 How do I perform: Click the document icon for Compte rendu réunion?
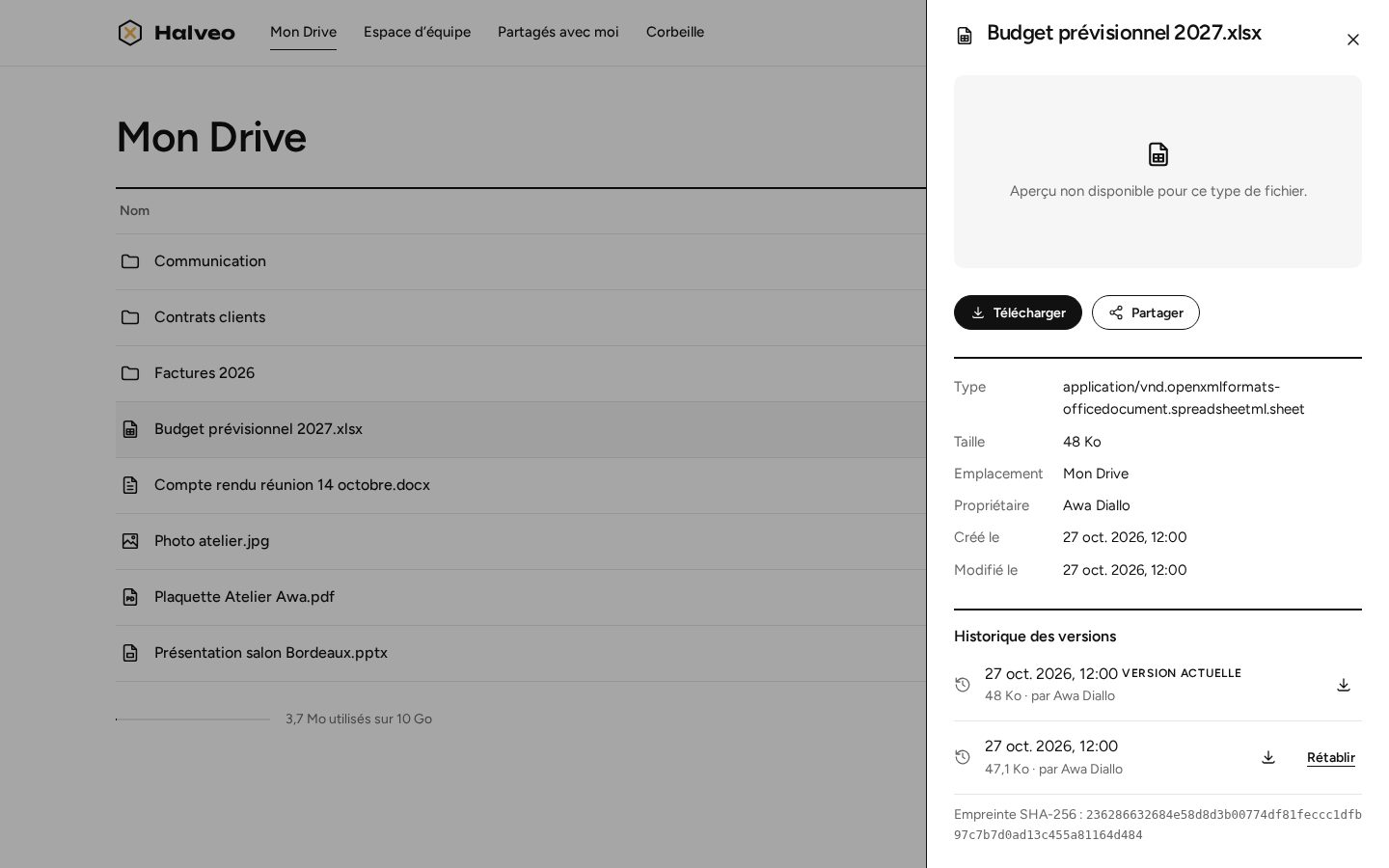coord(130,485)
